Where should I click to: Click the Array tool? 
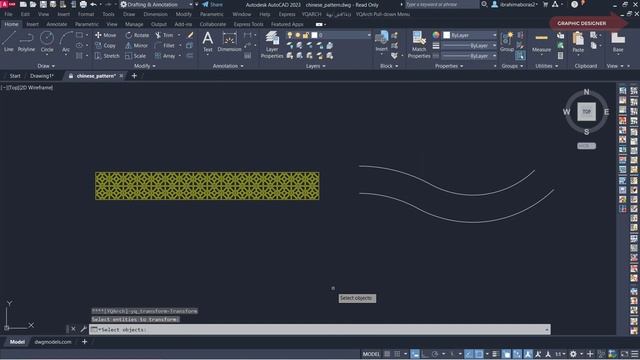tap(165, 56)
